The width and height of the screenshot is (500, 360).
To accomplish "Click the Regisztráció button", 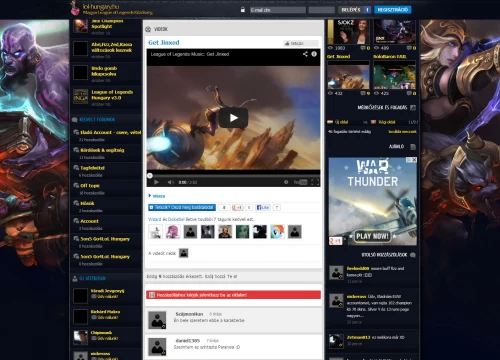I will (393, 10).
